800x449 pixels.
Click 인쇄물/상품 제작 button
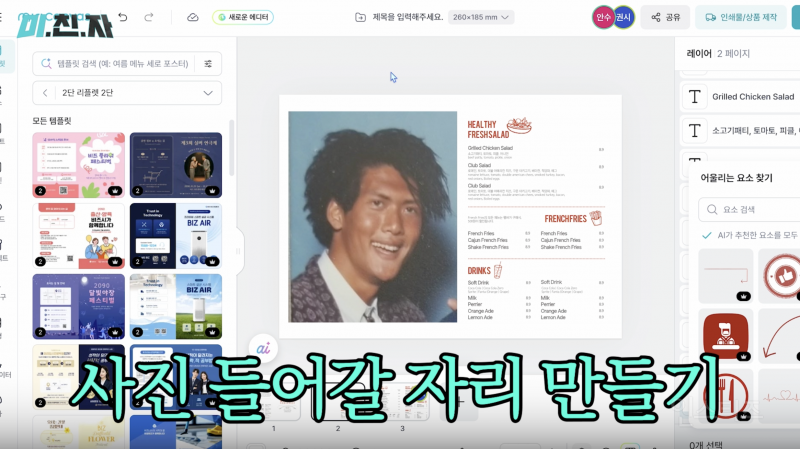pos(741,17)
